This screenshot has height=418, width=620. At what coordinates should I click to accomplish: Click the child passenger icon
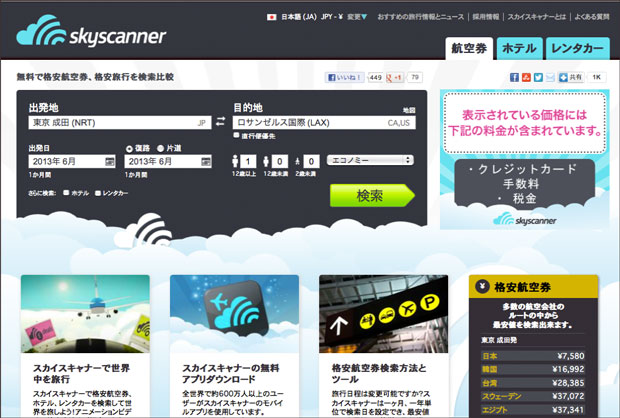266,161
